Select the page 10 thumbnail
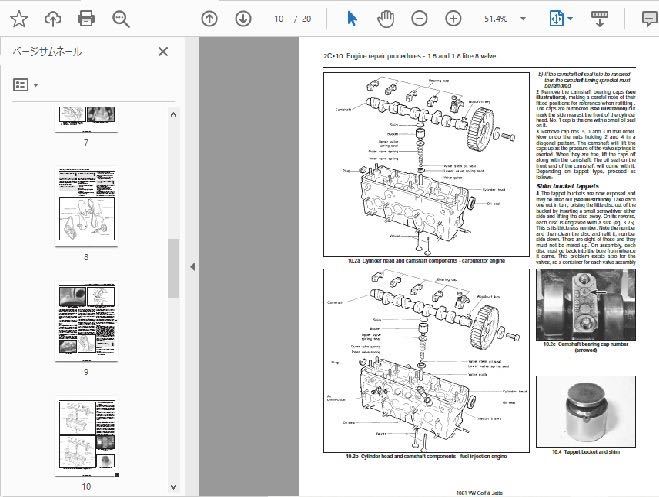This screenshot has height=497, width=659. 88,437
